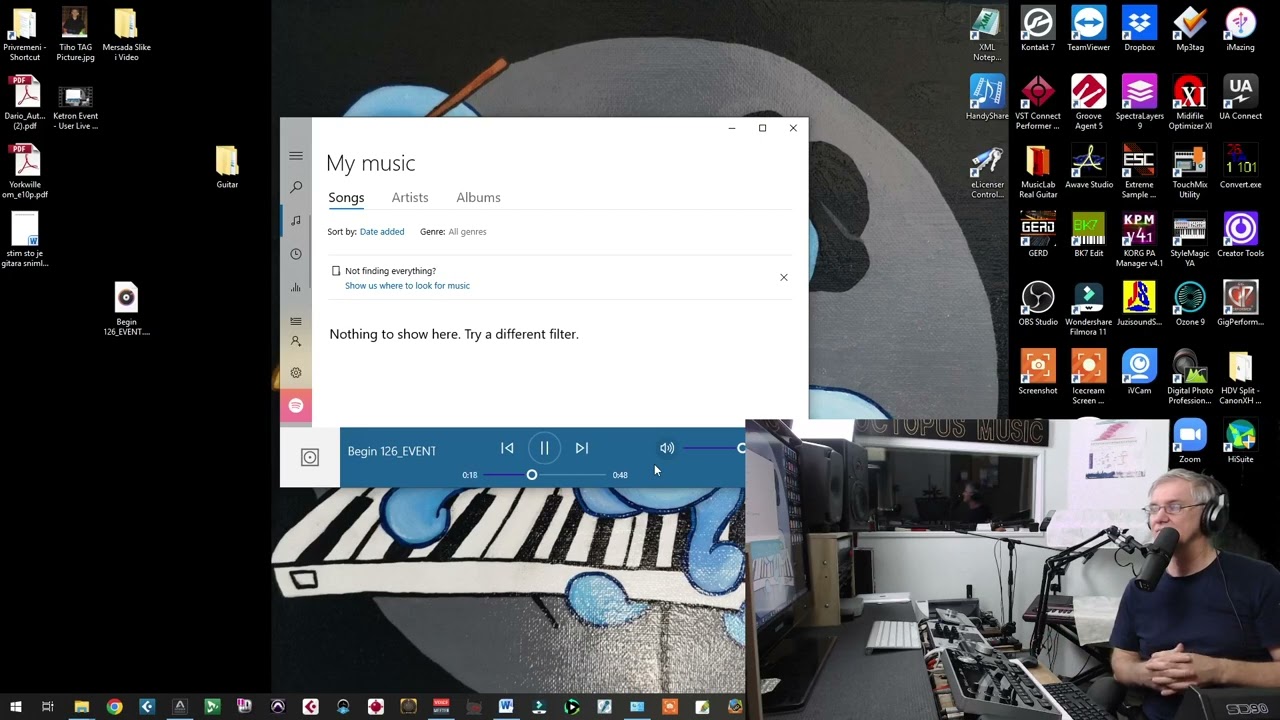This screenshot has width=1280, height=720.
Task: Click the Begin 126_EVENT track title in player
Action: pyautogui.click(x=392, y=451)
